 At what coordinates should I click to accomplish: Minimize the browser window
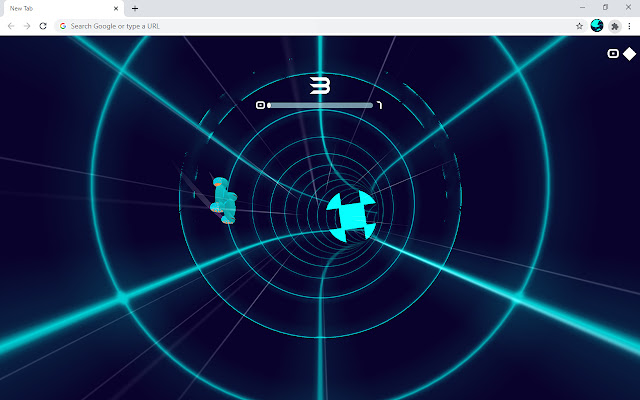(x=582, y=7)
